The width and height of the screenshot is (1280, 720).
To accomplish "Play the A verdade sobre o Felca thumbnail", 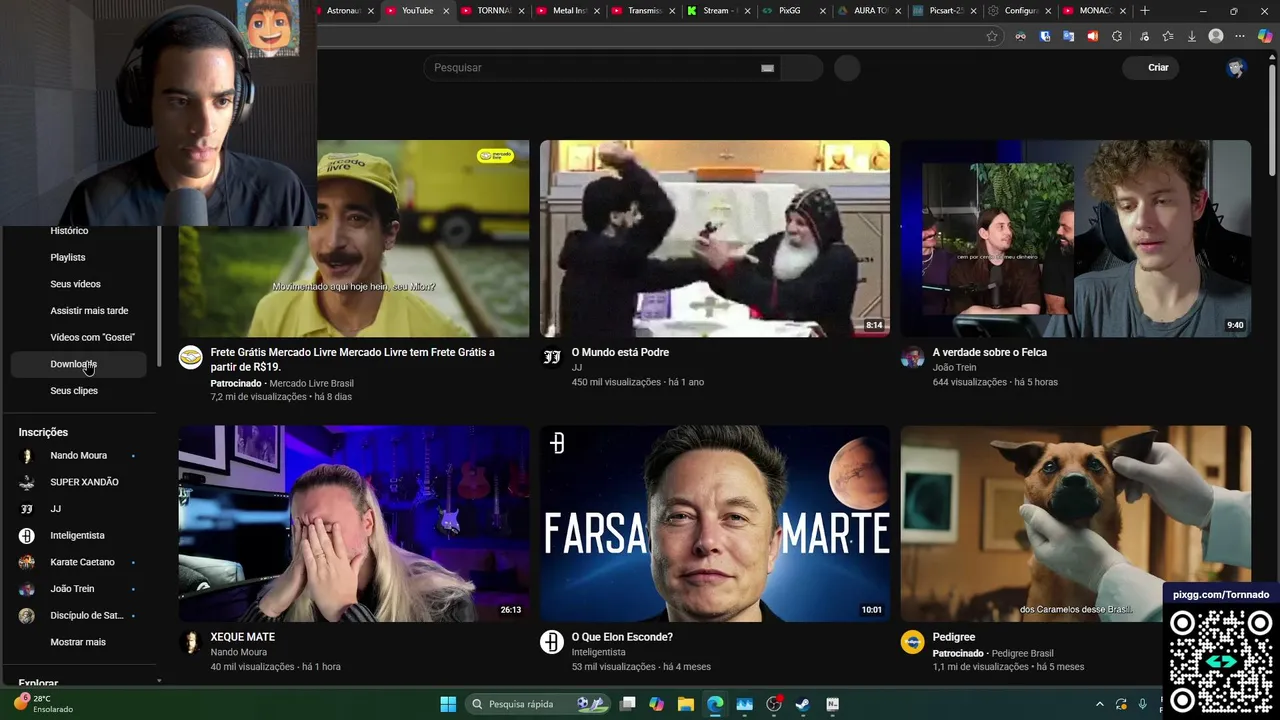I will pyautogui.click(x=1076, y=238).
